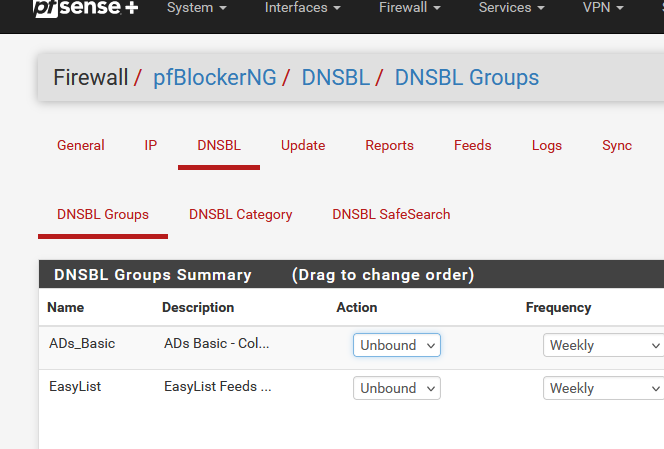The width and height of the screenshot is (664, 449).
Task: Click the DNSBL Groups breadcrumb link
Action: point(466,78)
